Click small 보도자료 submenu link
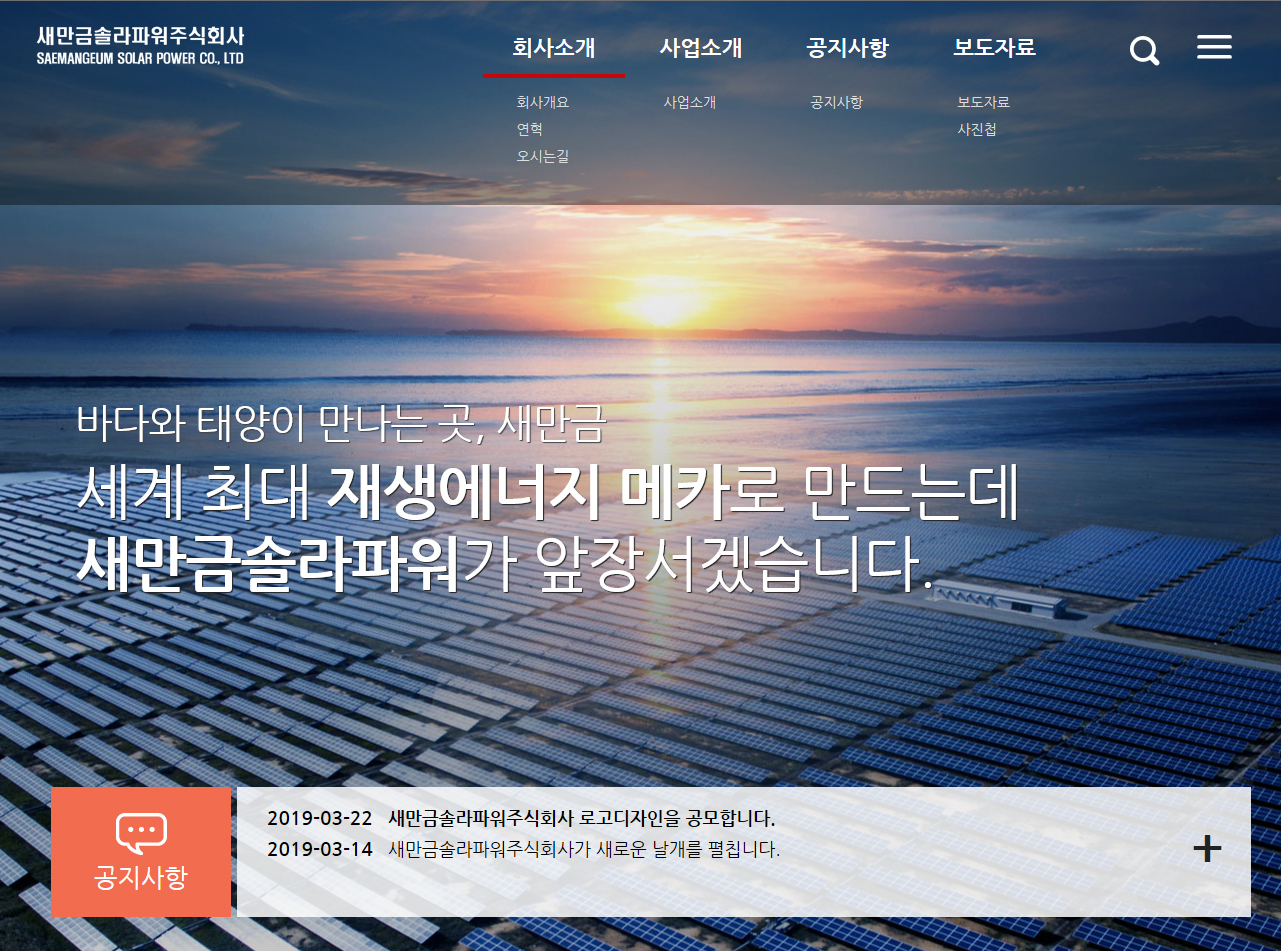The image size is (1281, 951). [x=983, y=102]
